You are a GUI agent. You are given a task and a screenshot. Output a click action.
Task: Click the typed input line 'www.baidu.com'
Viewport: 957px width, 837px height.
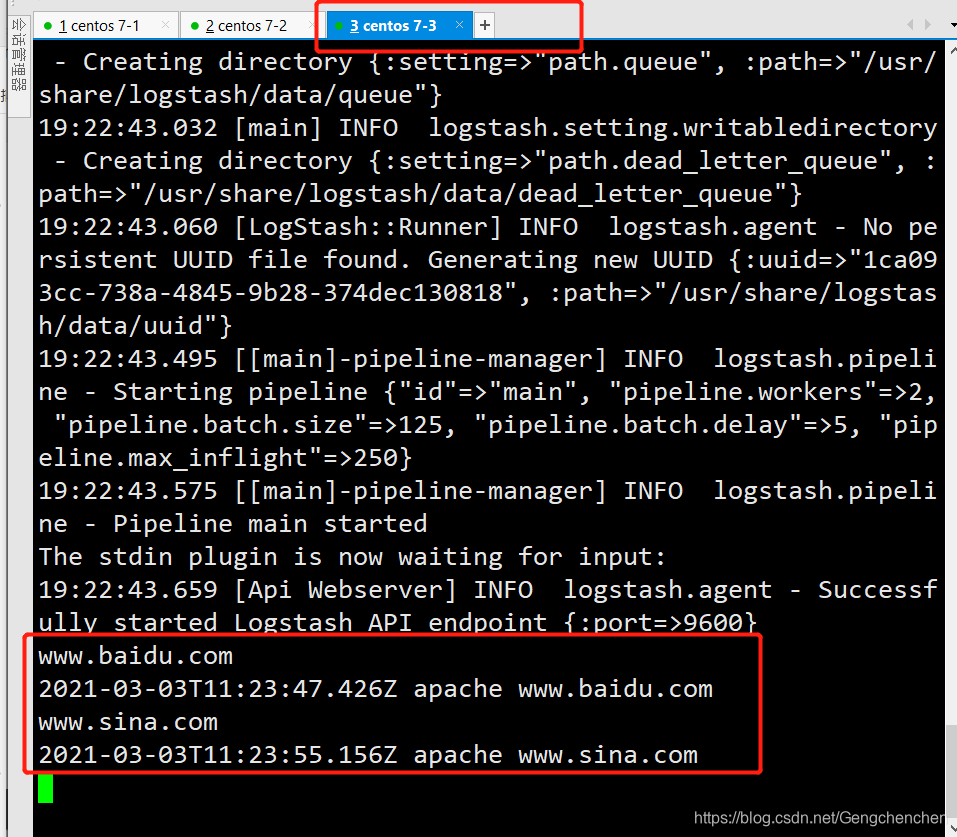pyautogui.click(x=135, y=656)
